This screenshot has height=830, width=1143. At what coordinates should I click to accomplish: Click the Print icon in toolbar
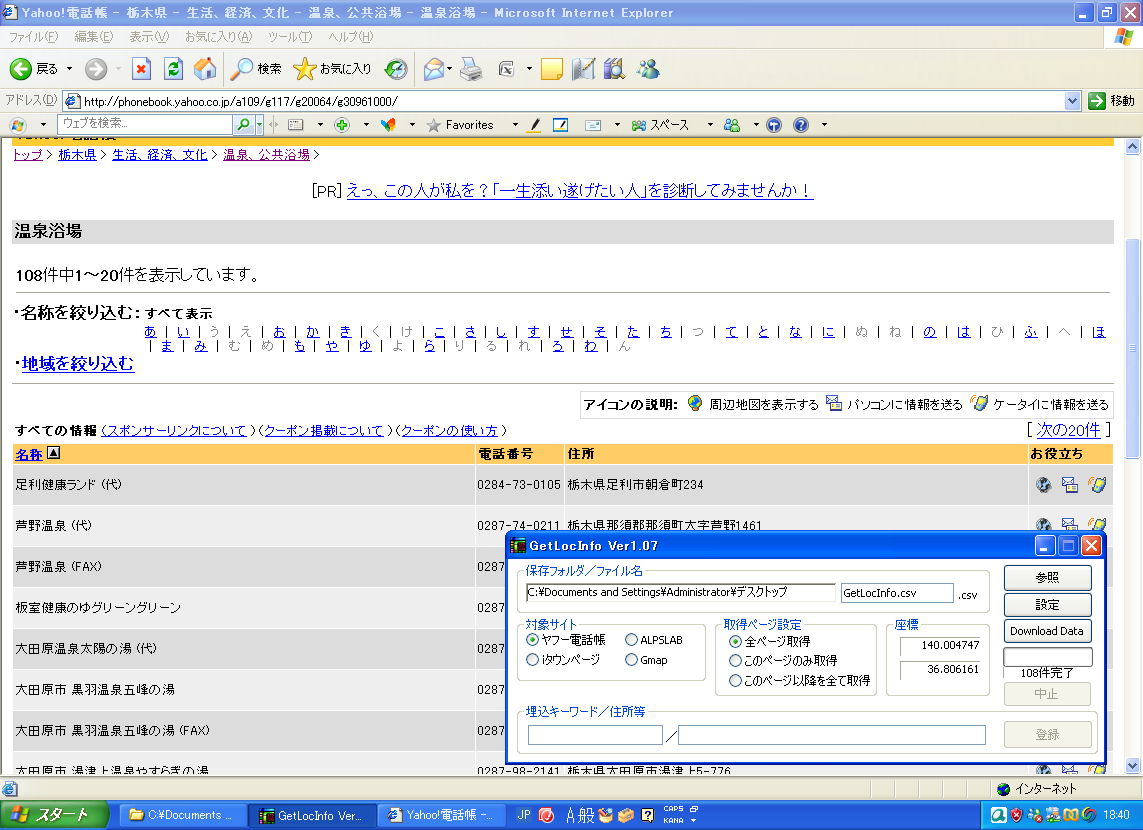(x=471, y=69)
